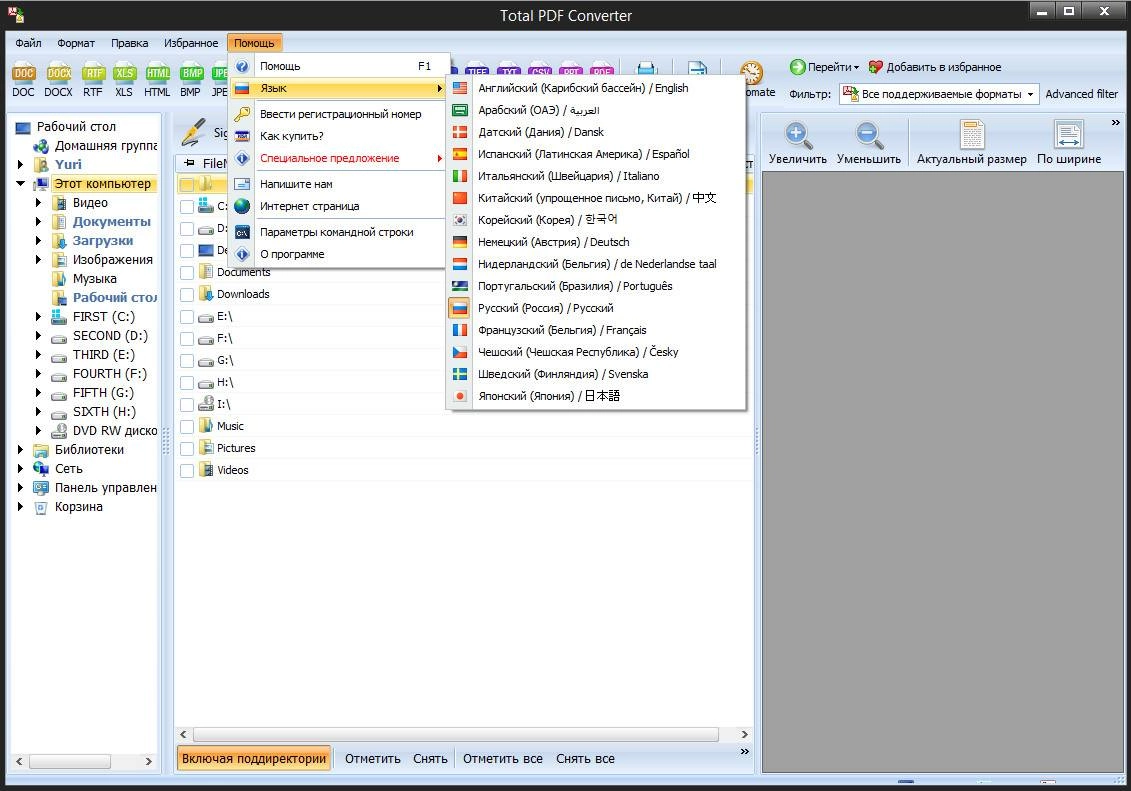Open the Файл menu
Screen dimensions: 1131x791
click(28, 43)
